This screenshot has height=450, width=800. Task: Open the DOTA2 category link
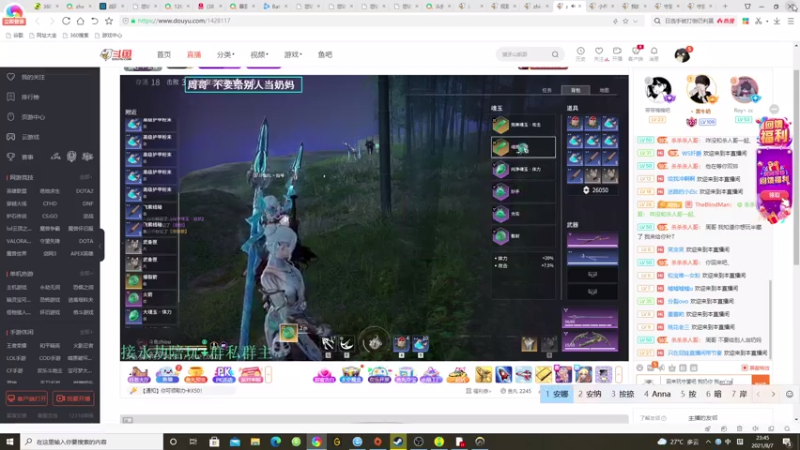(84, 191)
